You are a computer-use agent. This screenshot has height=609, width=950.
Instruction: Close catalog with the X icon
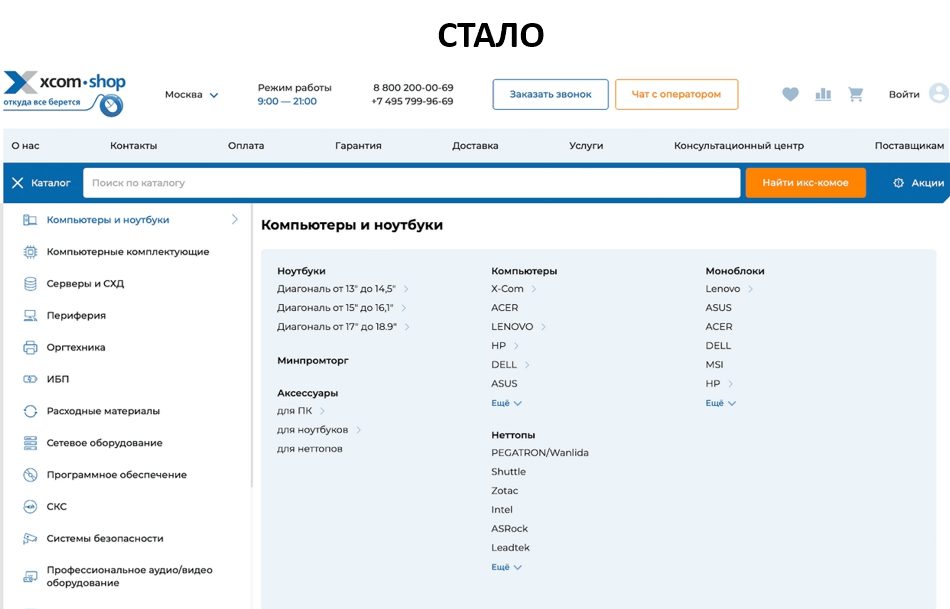coord(18,183)
